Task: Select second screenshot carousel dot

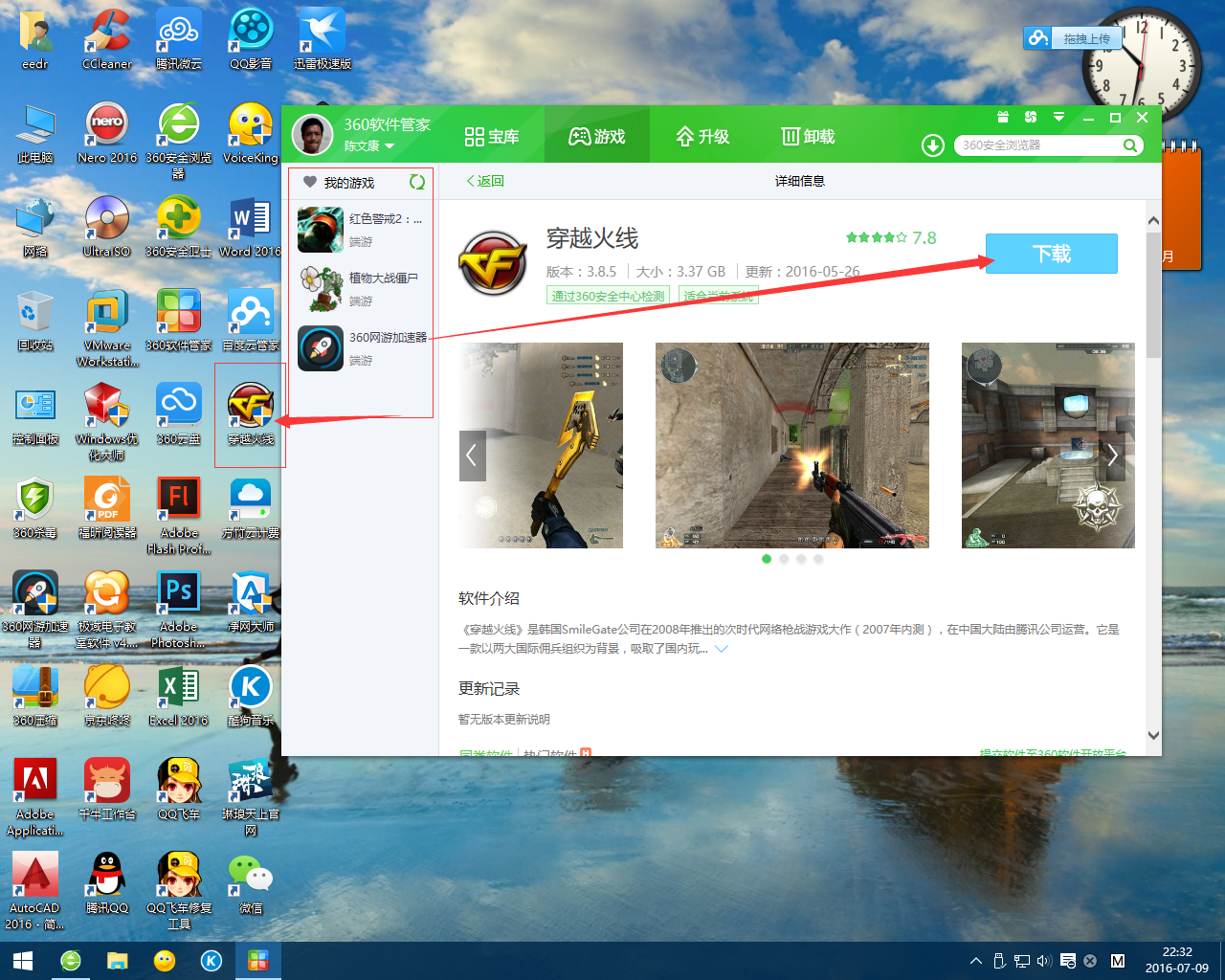Action: [784, 559]
